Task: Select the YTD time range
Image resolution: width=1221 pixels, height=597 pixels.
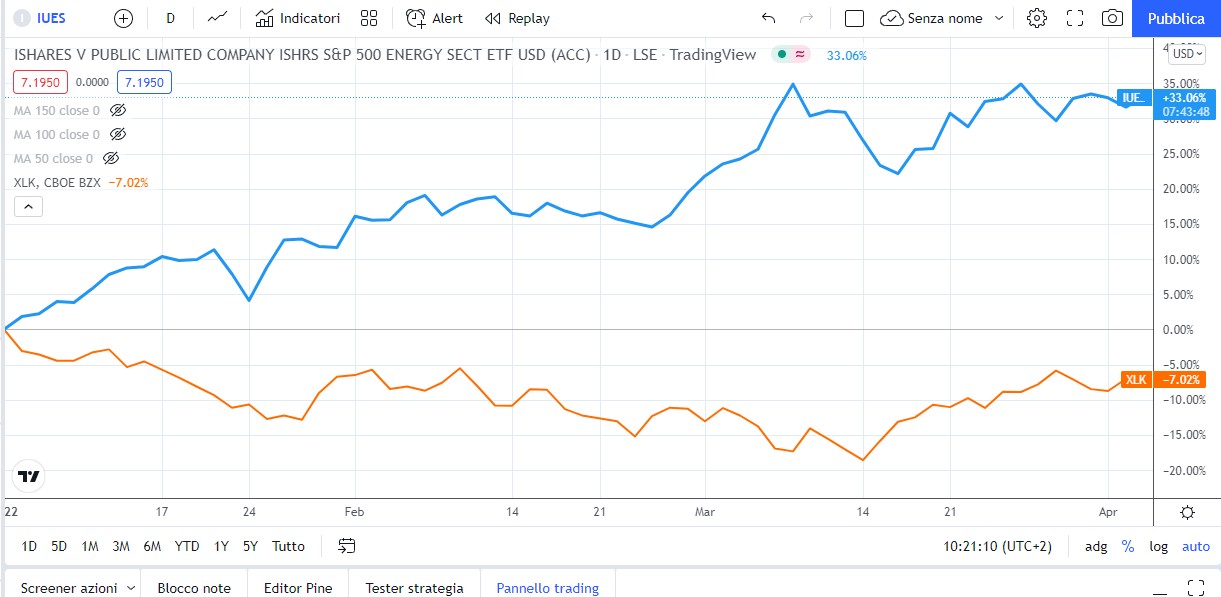Action: (187, 546)
